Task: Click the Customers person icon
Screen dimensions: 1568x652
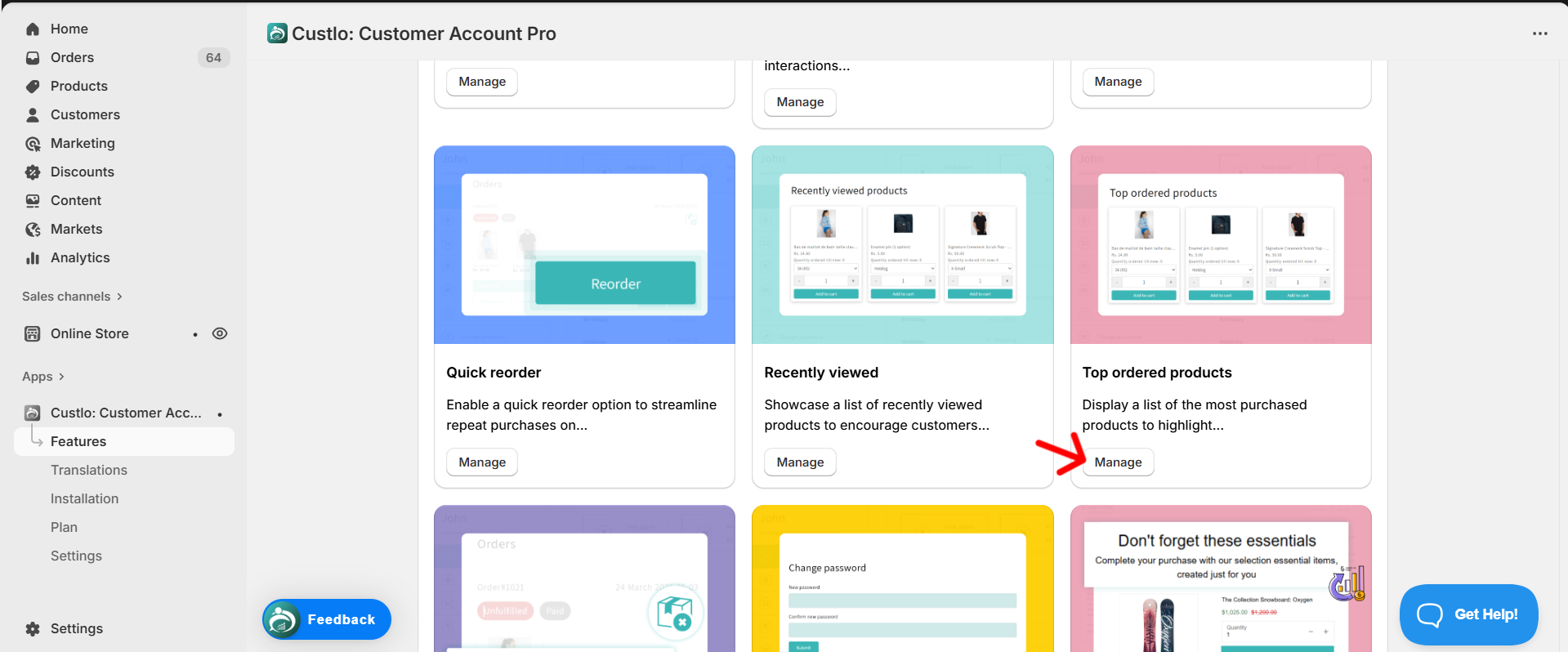Action: 33,115
